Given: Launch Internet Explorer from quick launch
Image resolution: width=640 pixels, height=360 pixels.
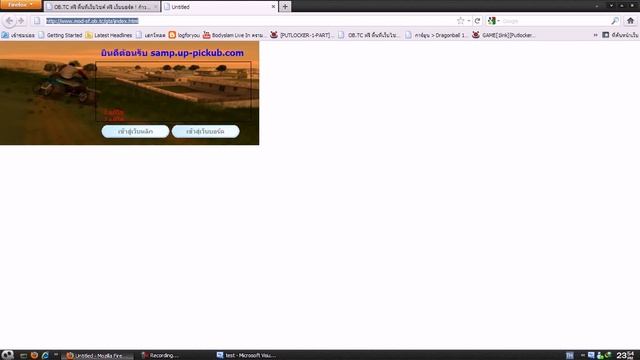Looking at the screenshot, I should [45, 355].
